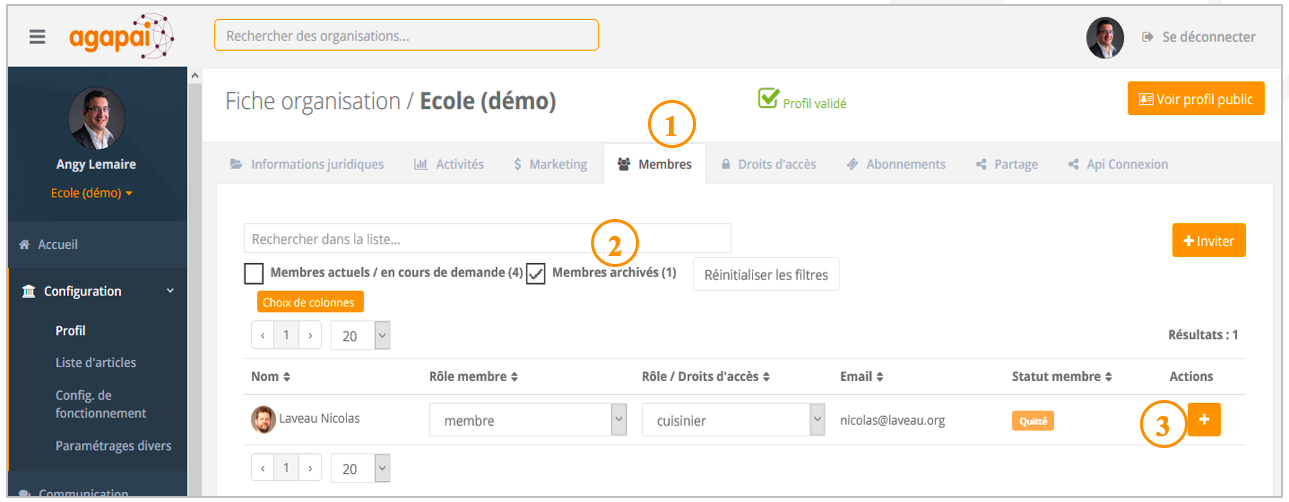
Task: Sort by Rôle / Droits d'accès column
Action: pyautogui.click(x=706, y=376)
